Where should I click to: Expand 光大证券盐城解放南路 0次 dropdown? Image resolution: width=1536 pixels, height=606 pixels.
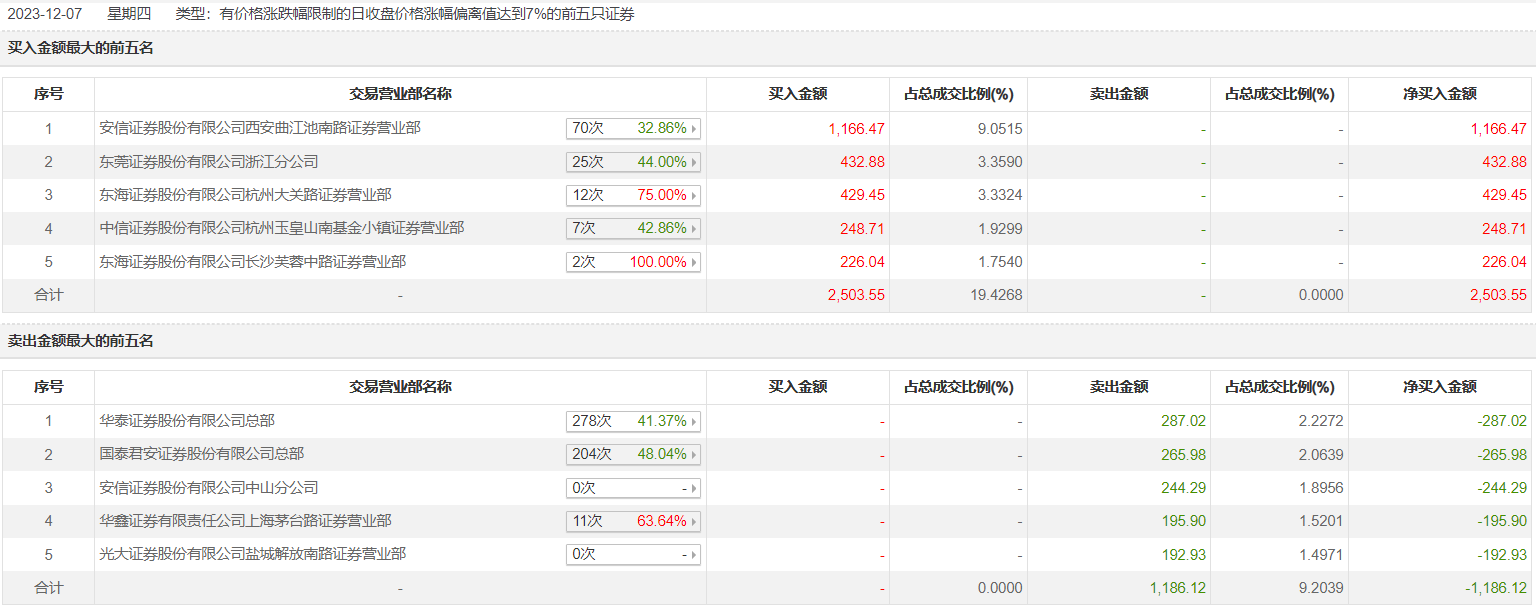pos(633,554)
